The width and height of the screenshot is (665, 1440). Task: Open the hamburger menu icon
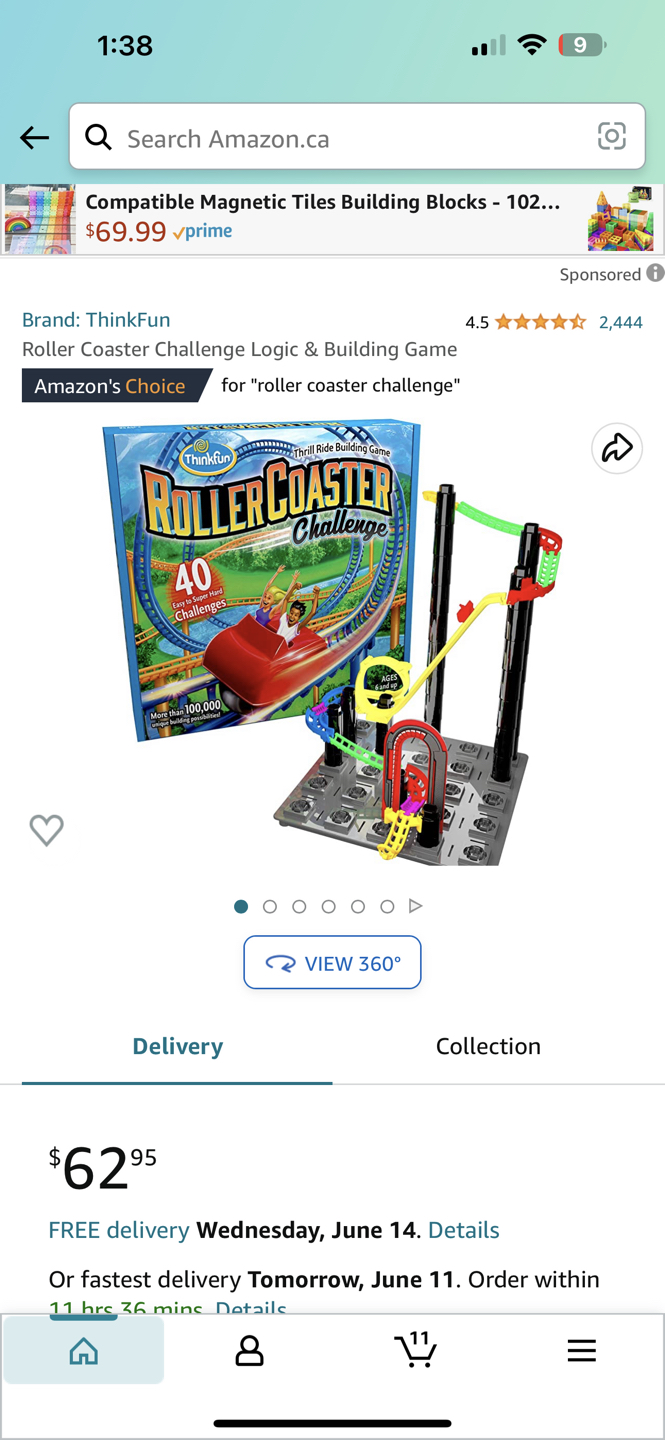tap(581, 1350)
